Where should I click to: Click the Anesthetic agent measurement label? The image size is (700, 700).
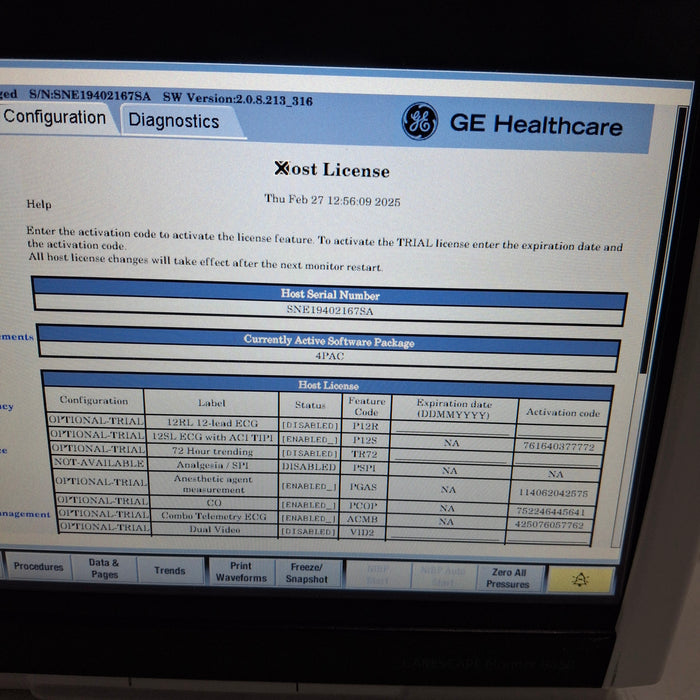click(213, 484)
